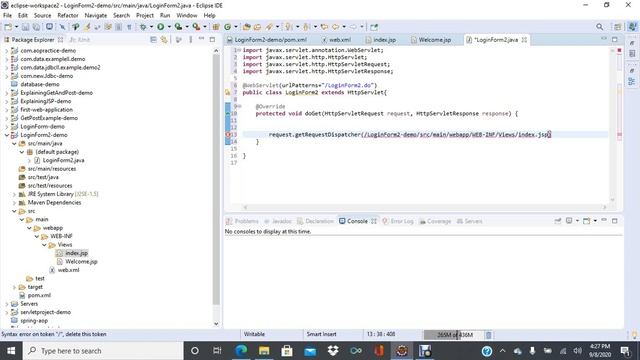The width and height of the screenshot is (640, 360).
Task: Click the Open Perspective icon
Action: pyautogui.click(x=618, y=27)
